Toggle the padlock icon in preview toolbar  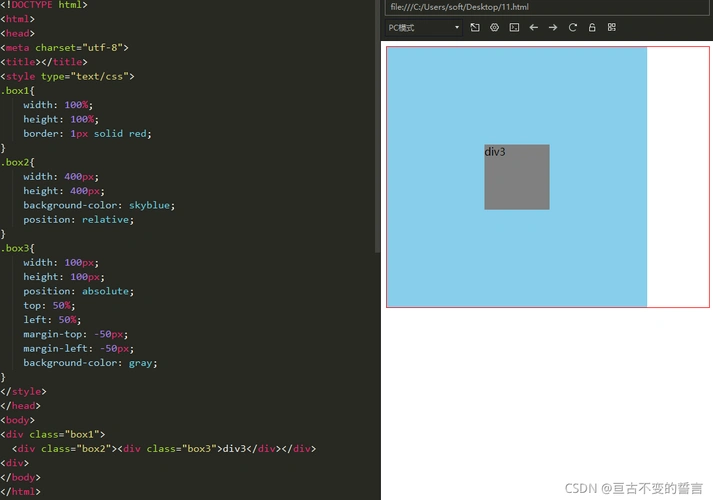pos(592,28)
